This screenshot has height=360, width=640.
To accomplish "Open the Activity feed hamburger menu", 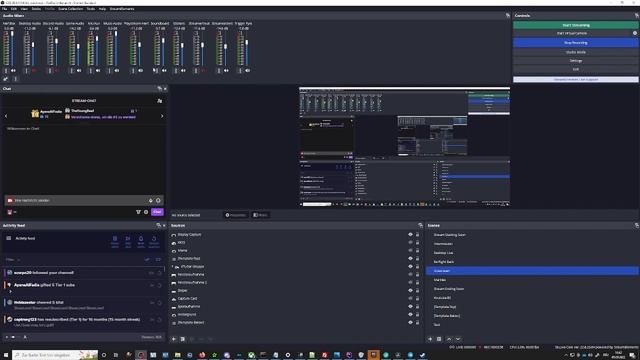I will coord(9,238).
